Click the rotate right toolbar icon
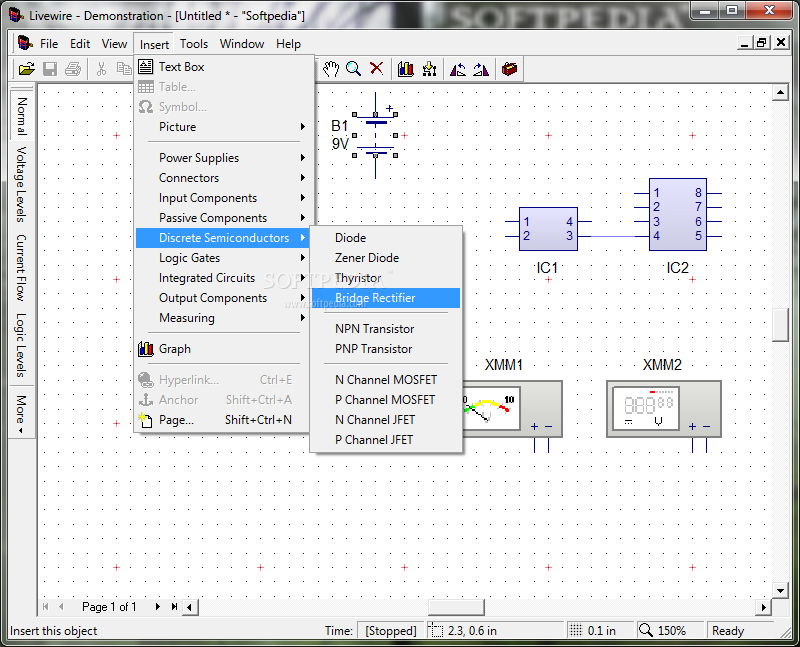The image size is (800, 647). pos(481,69)
